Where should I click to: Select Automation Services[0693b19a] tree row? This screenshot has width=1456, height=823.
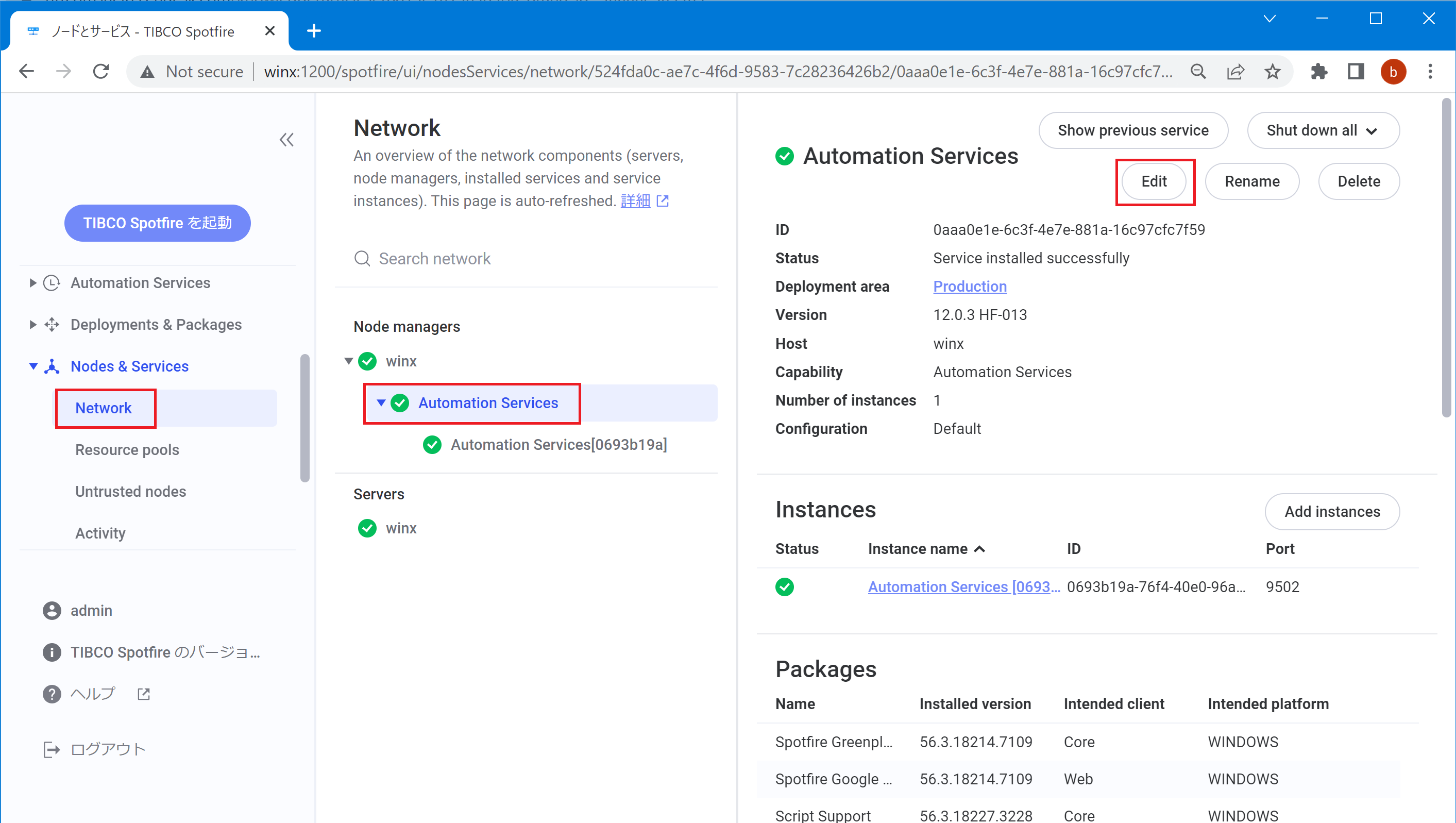(x=558, y=445)
